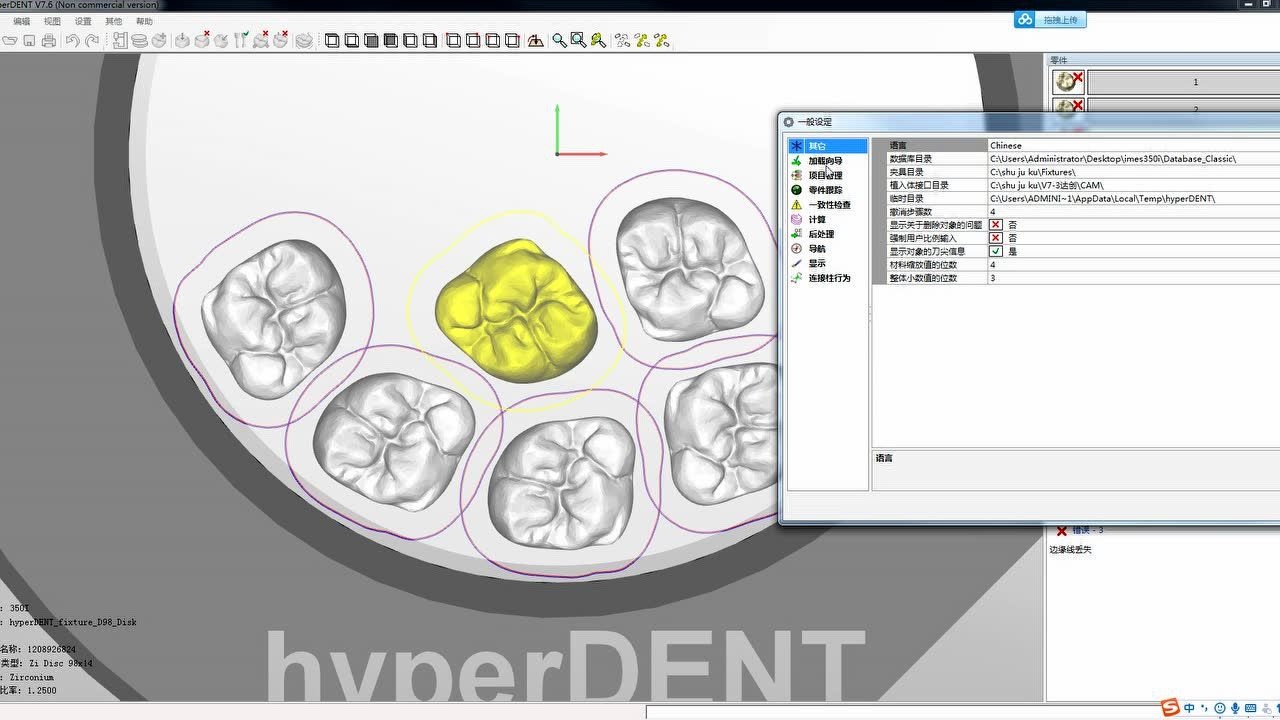Open the 其他 menu from the menu bar
The height and width of the screenshot is (720, 1280).
(x=115, y=20)
